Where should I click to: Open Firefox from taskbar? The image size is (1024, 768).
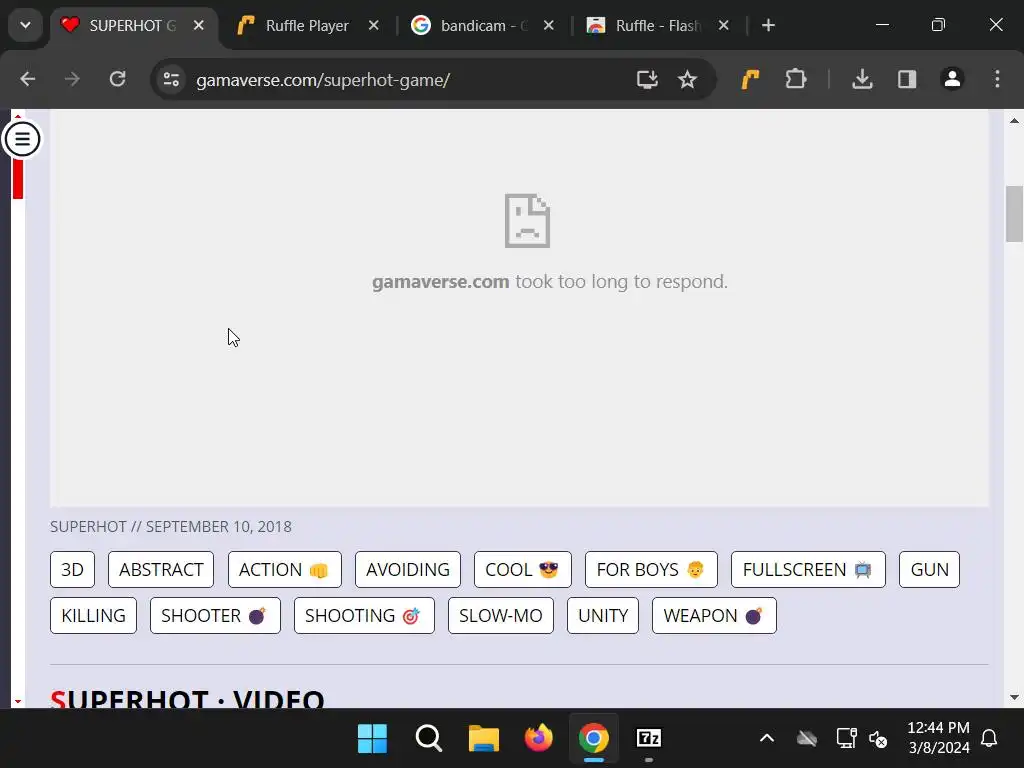(x=539, y=738)
